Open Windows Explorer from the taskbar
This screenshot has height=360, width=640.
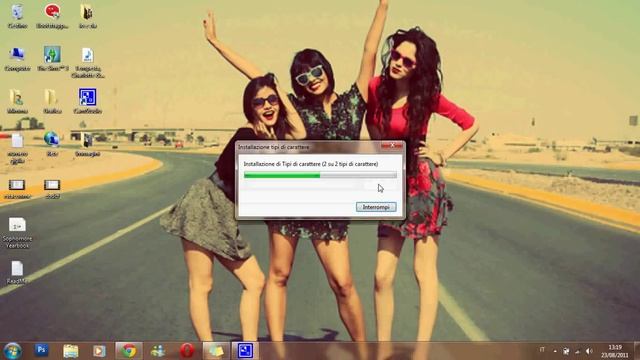(71, 351)
